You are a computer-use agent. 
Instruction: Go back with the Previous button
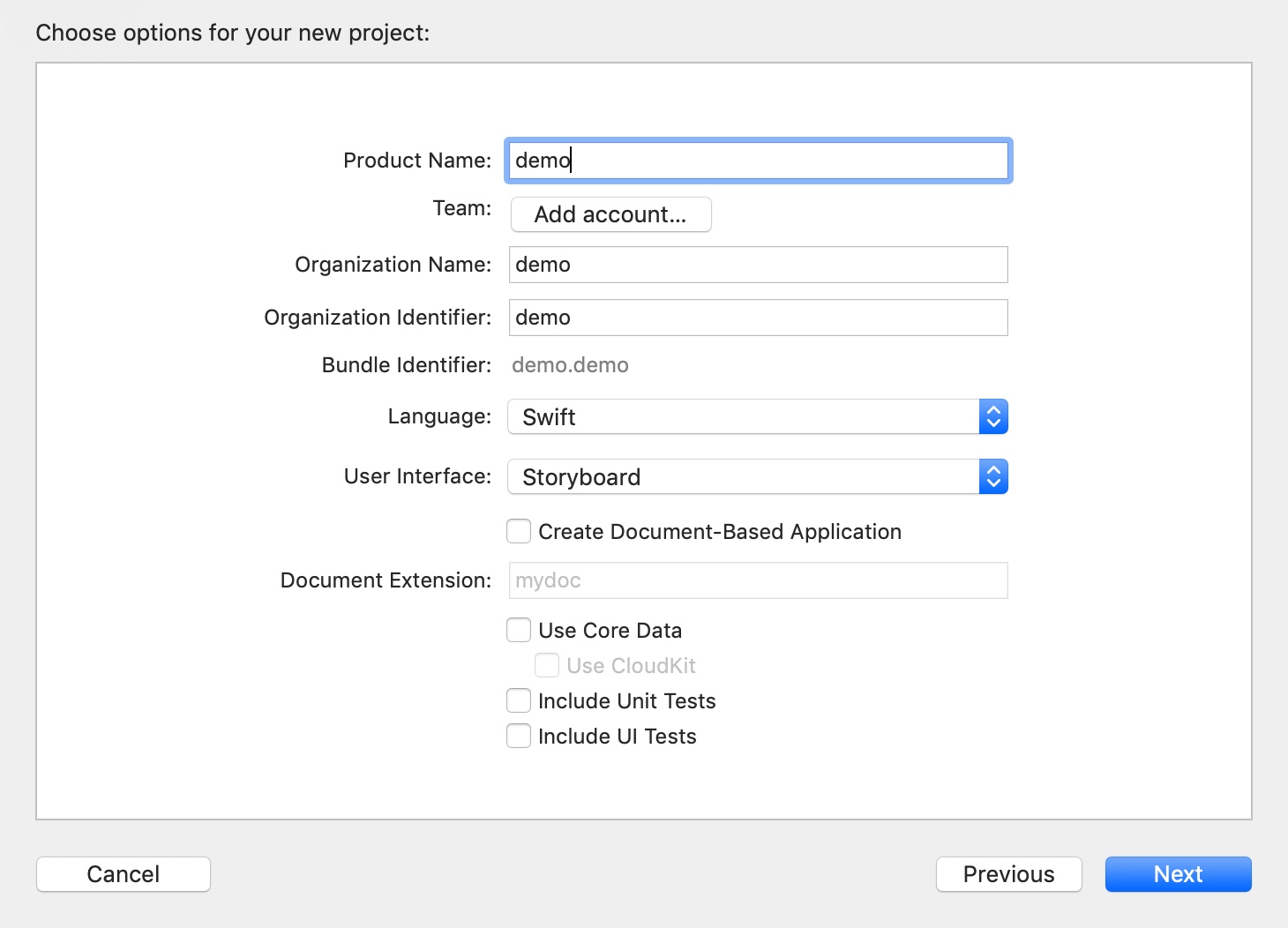pos(1008,874)
